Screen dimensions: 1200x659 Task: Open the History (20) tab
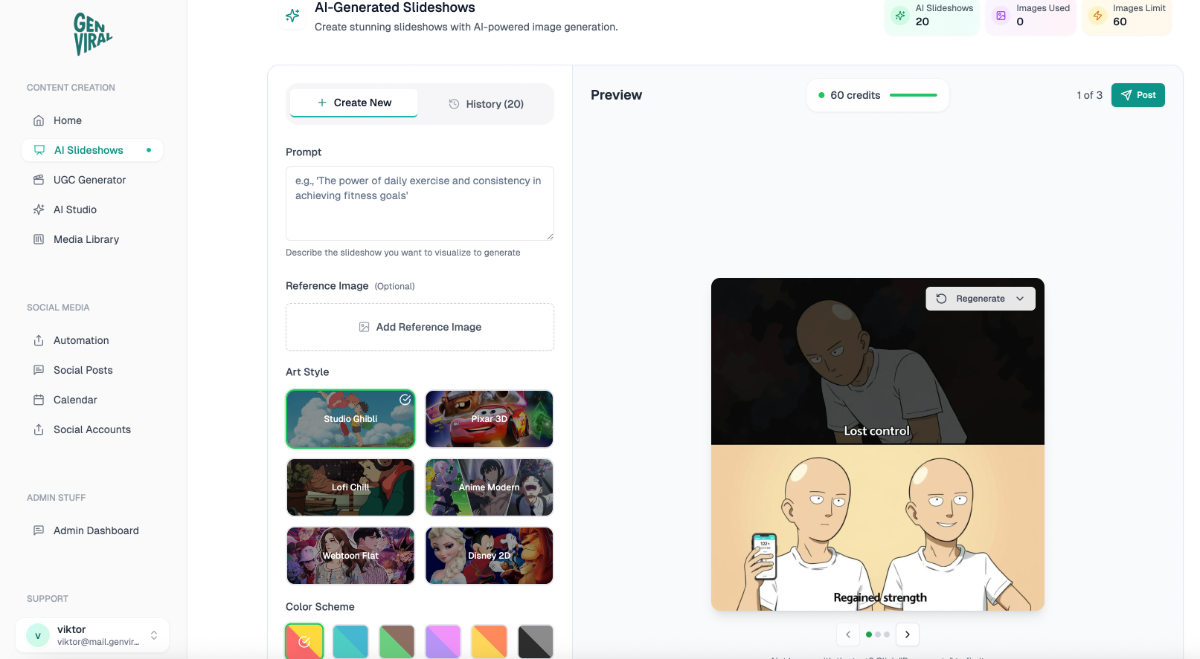[486, 104]
